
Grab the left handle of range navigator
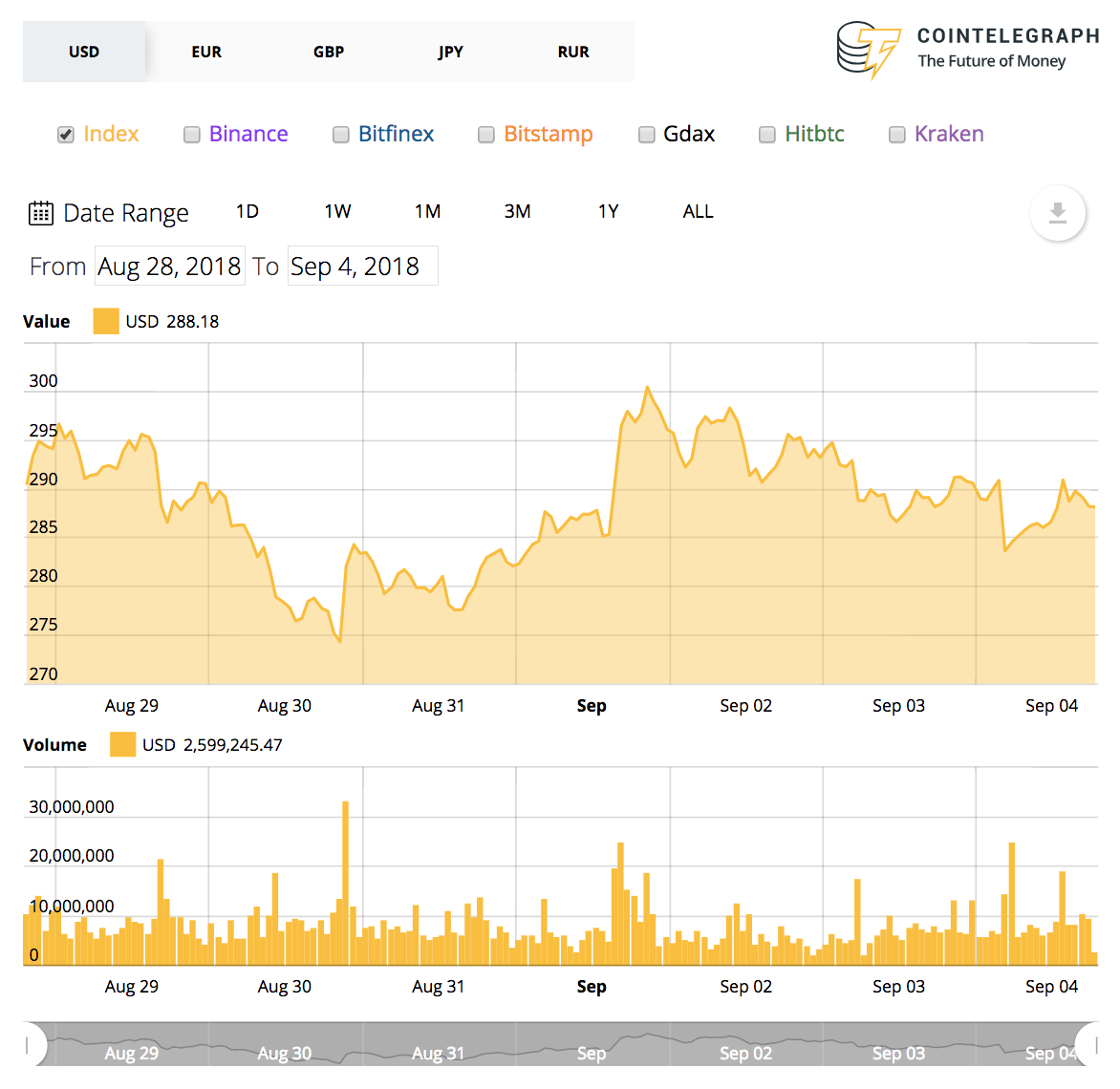coord(29,1045)
